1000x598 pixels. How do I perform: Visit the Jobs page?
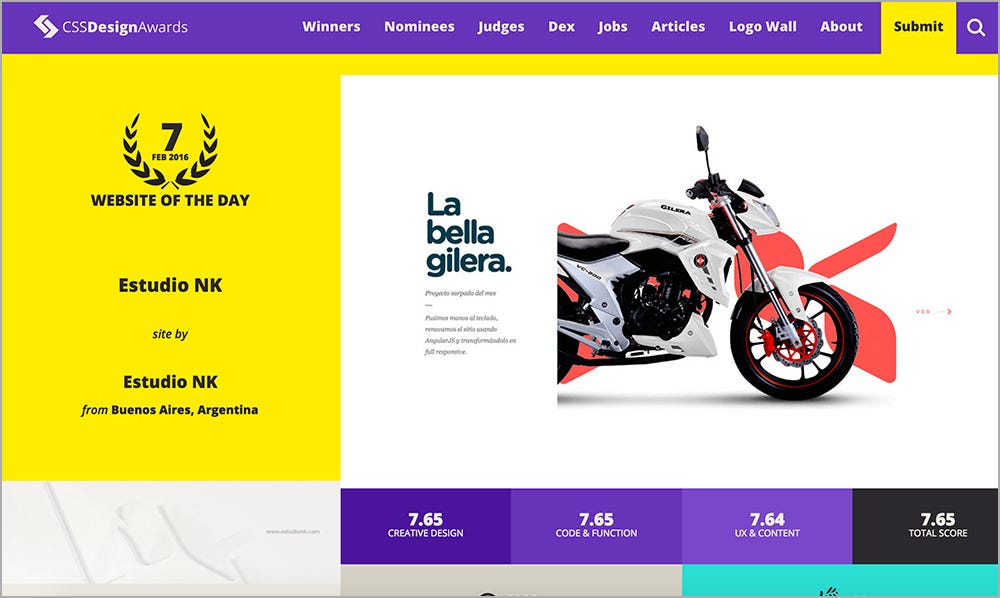click(x=612, y=27)
